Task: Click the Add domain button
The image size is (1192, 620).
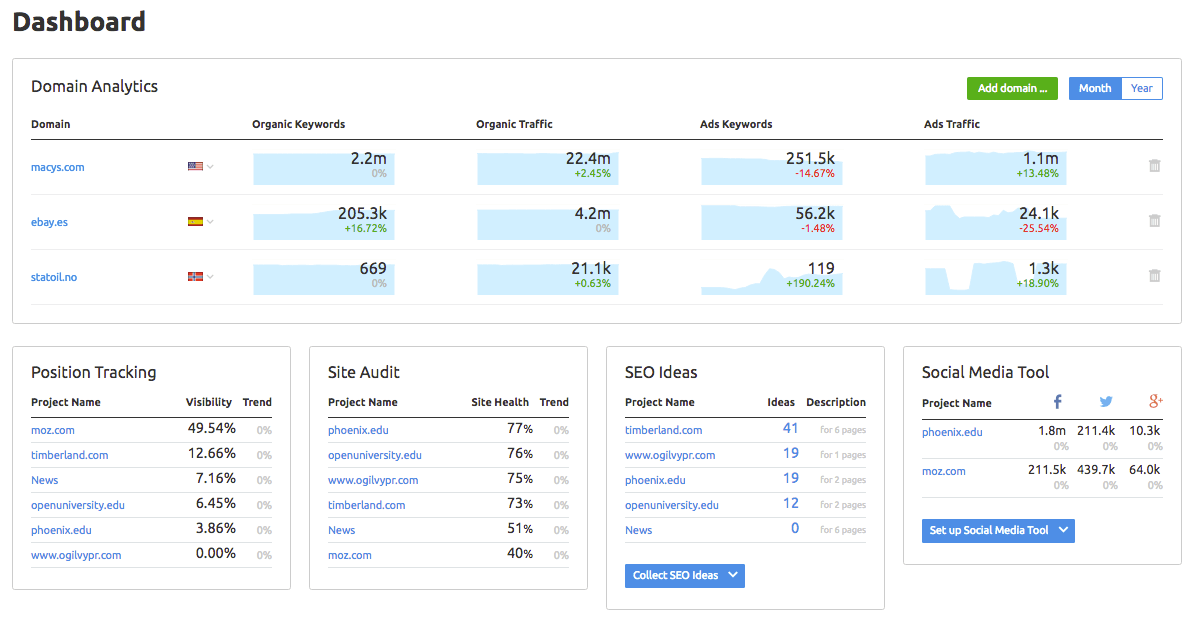Action: click(1012, 88)
